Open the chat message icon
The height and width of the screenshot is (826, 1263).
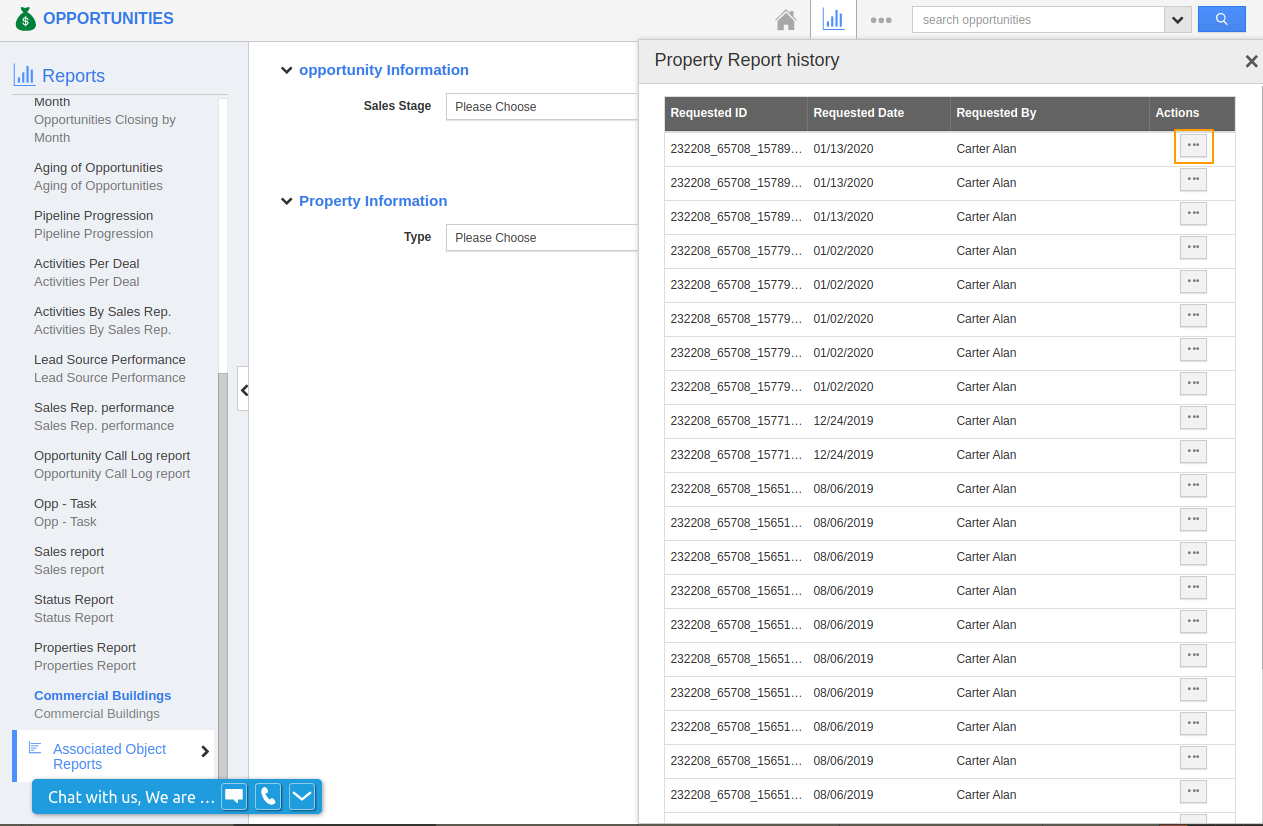(234, 797)
